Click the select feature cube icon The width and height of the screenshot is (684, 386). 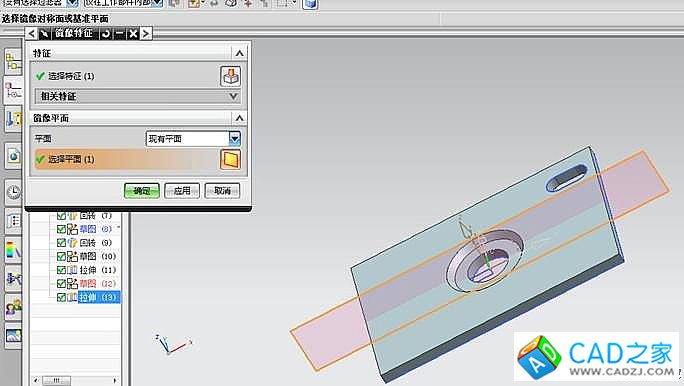tap(230, 76)
